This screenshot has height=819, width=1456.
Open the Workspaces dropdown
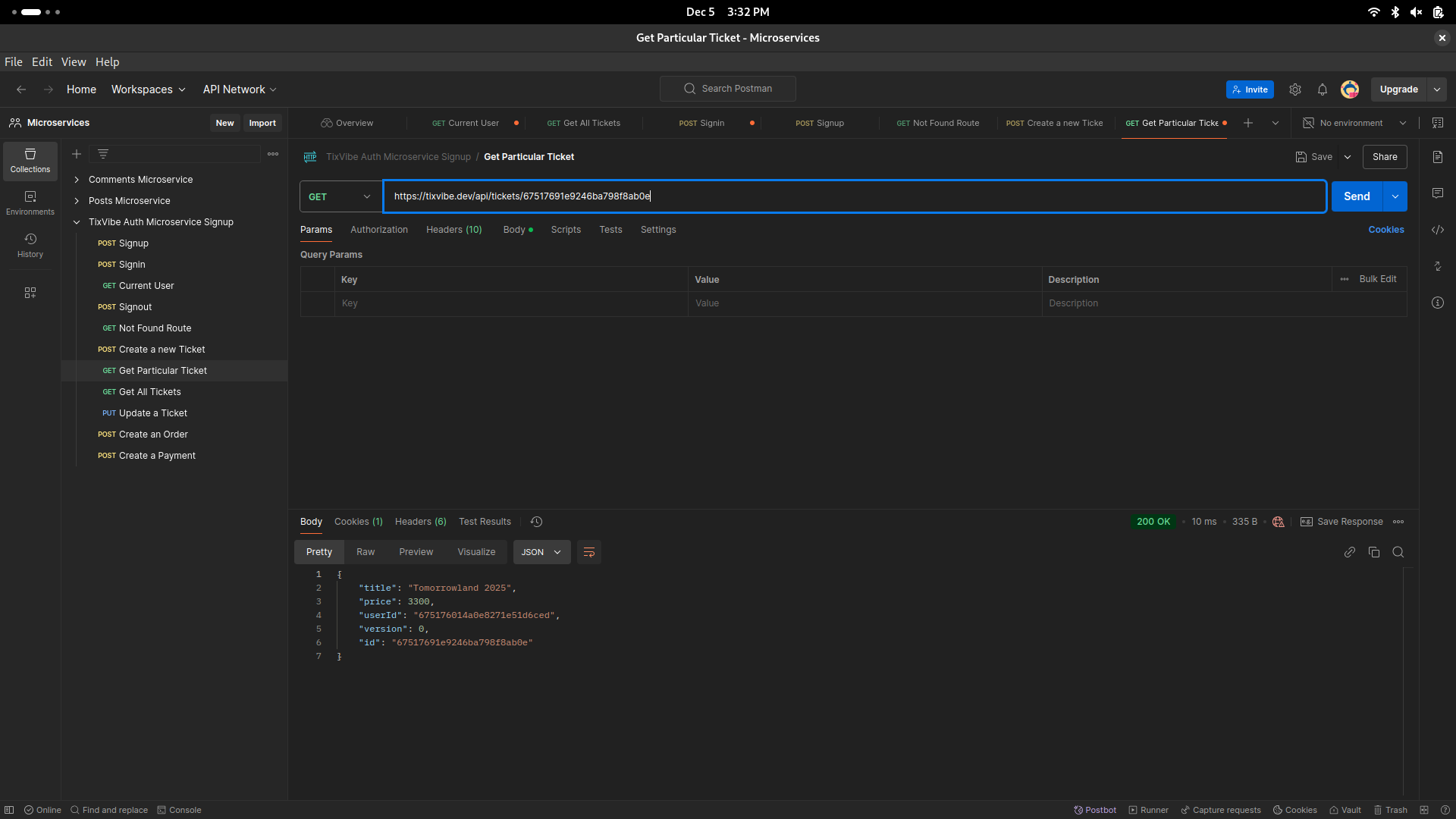pos(148,89)
